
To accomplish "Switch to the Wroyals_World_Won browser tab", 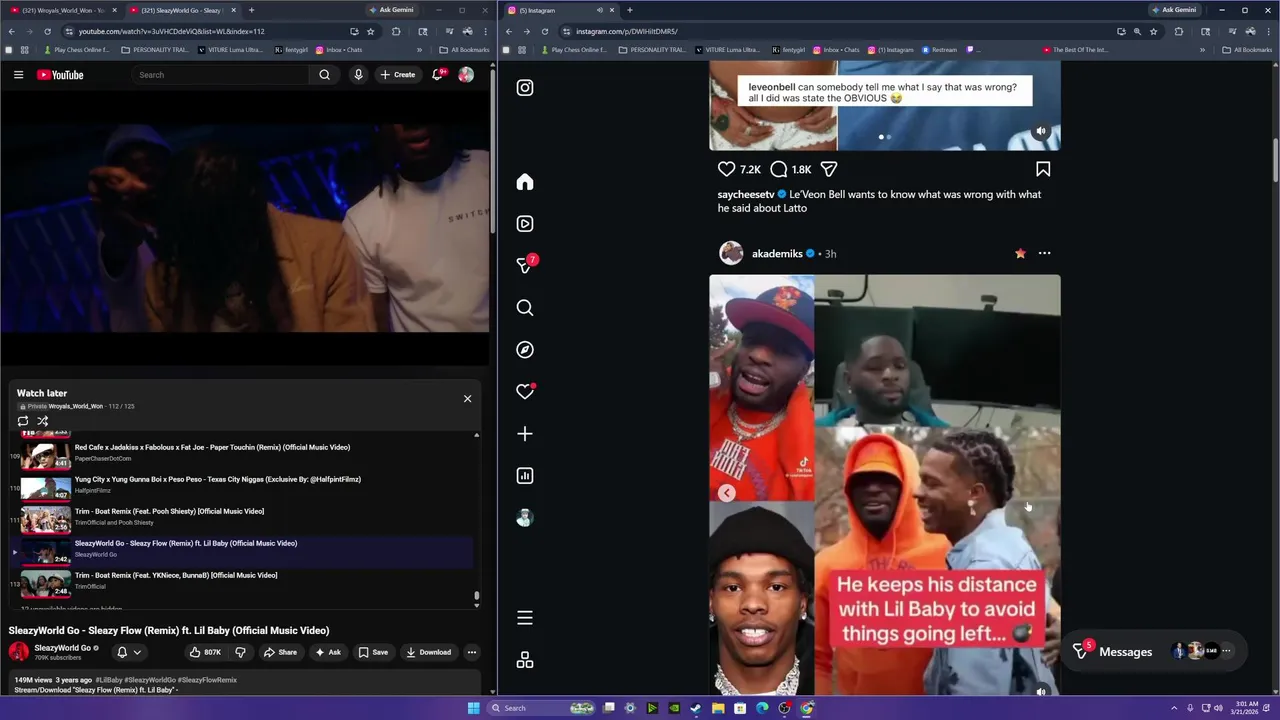I will tap(63, 10).
